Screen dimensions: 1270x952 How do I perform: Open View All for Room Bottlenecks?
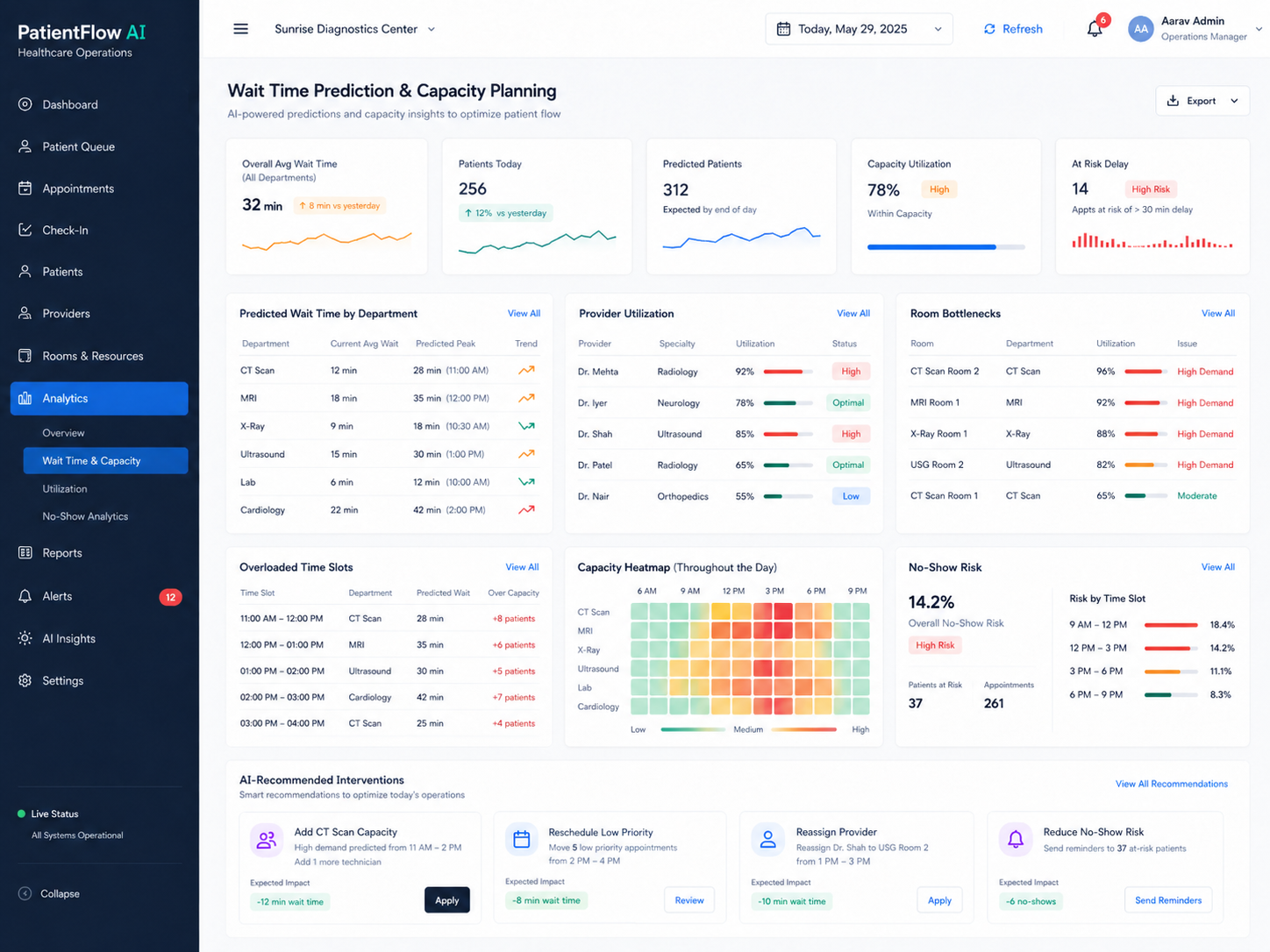pos(1218,313)
